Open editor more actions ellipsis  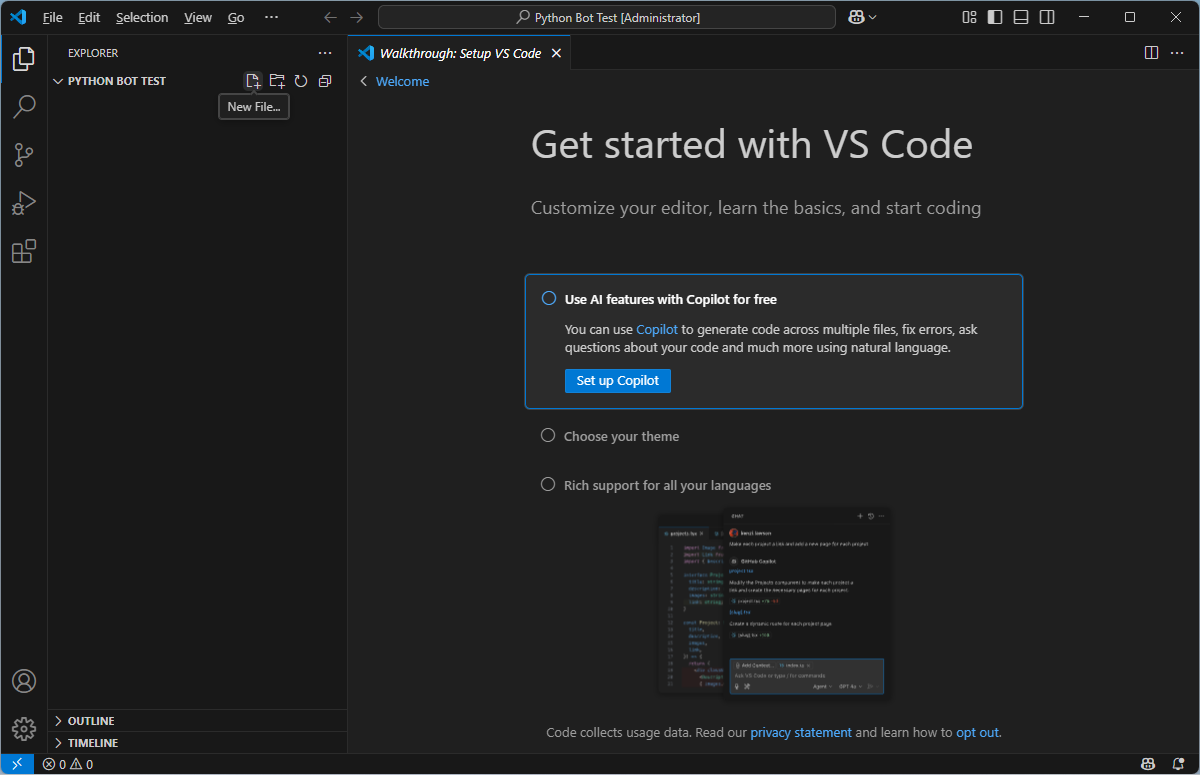point(1177,53)
